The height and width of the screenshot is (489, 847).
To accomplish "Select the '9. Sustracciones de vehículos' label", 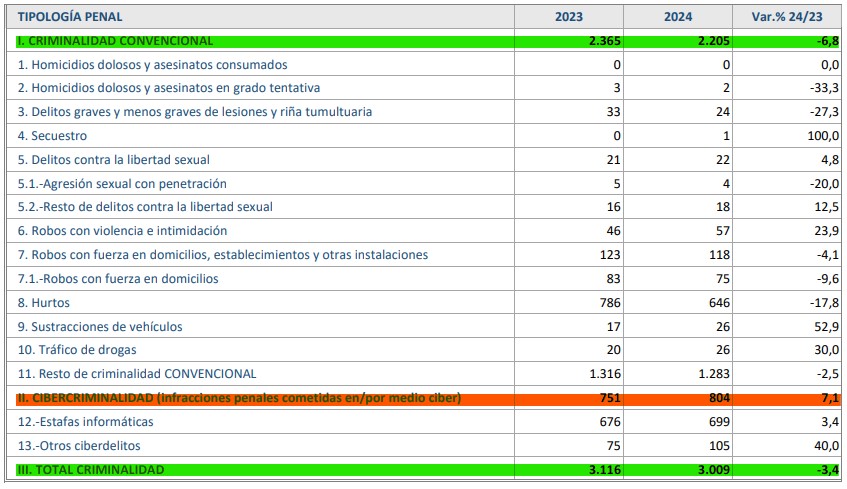I will coord(100,326).
